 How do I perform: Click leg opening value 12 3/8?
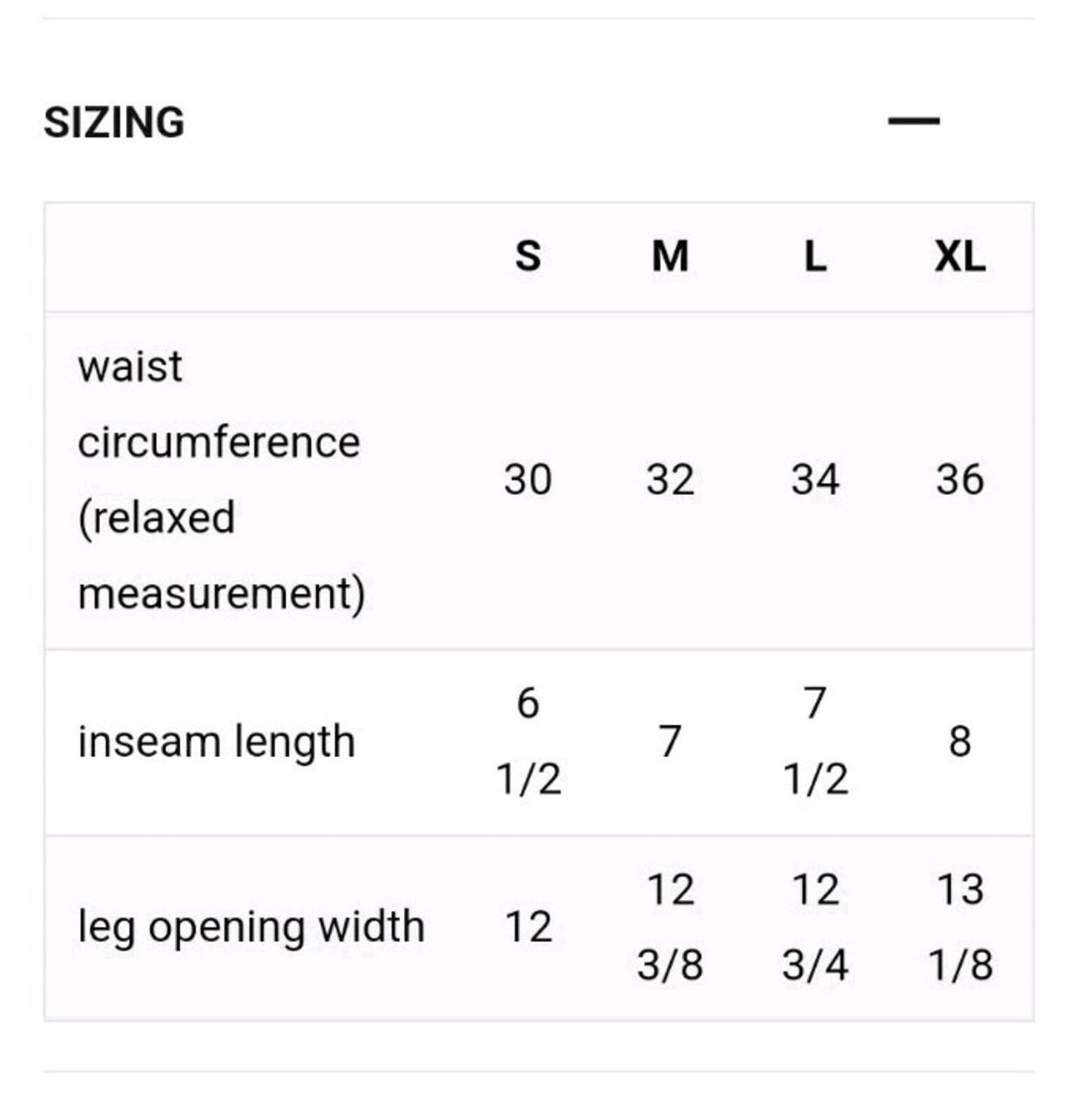point(670,927)
